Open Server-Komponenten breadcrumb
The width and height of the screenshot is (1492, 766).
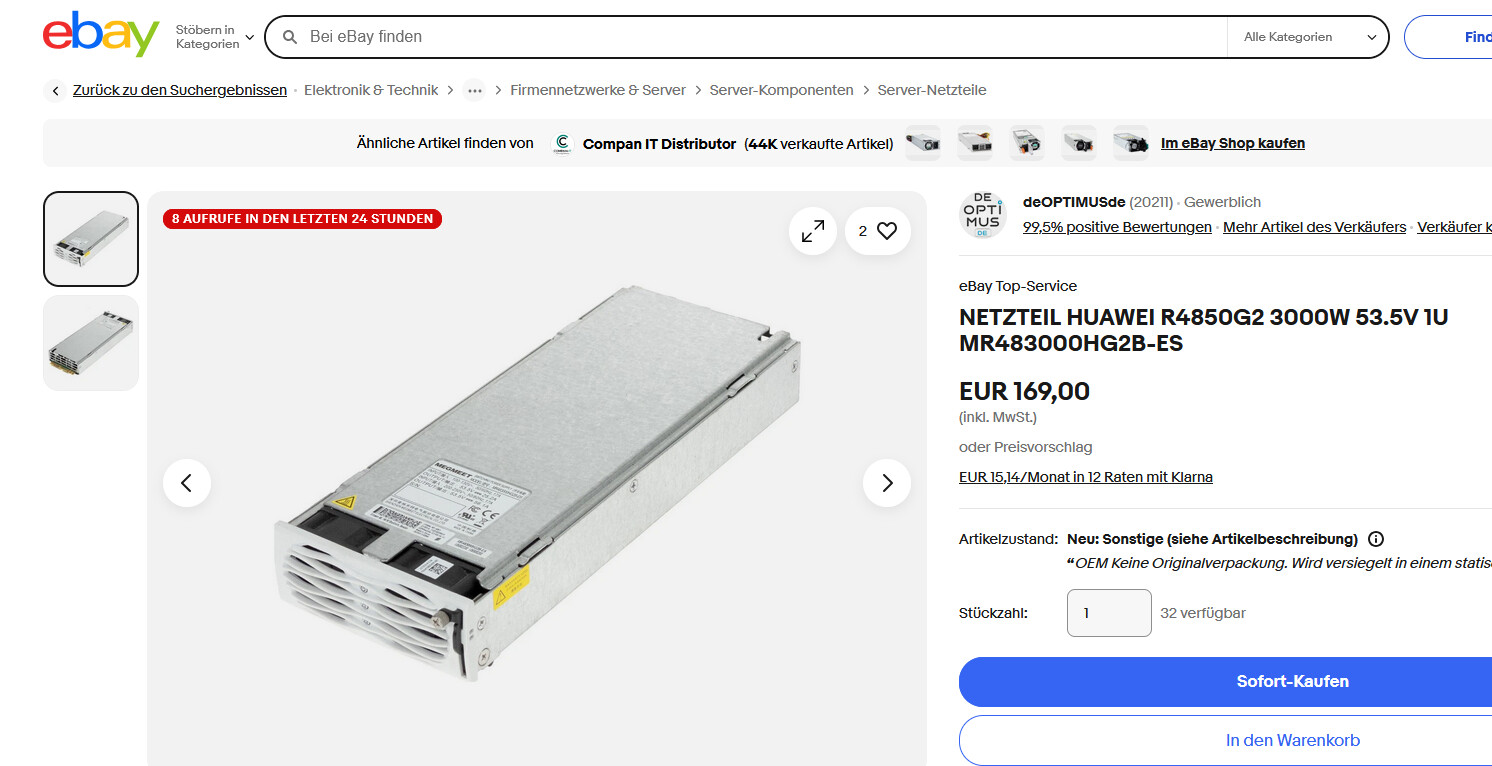tap(782, 90)
